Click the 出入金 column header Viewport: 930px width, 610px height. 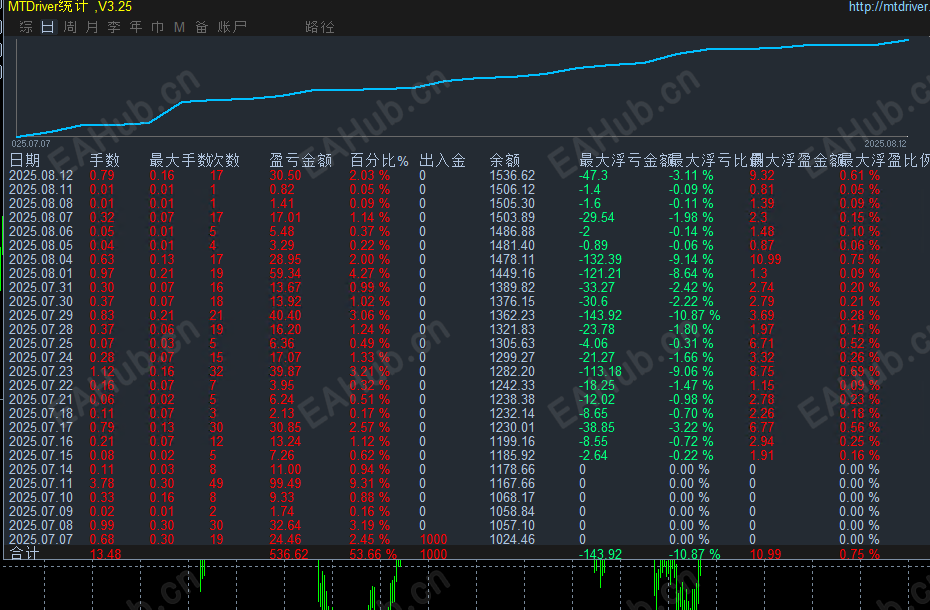pyautogui.click(x=442, y=160)
